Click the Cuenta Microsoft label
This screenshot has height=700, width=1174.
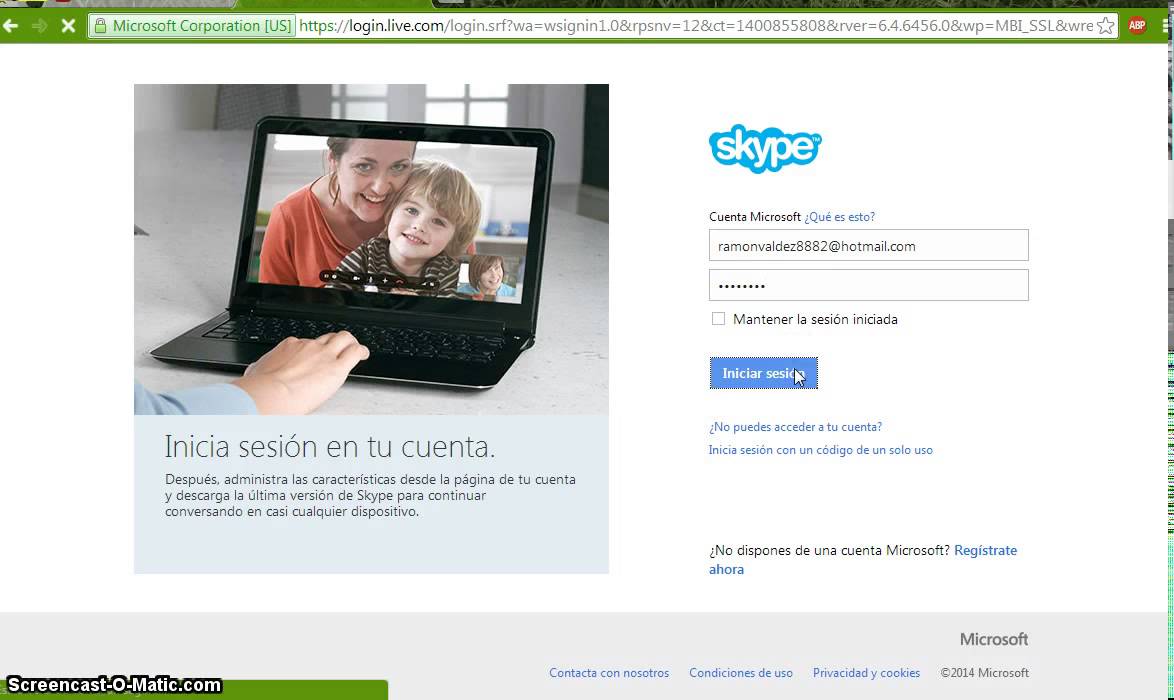click(755, 217)
